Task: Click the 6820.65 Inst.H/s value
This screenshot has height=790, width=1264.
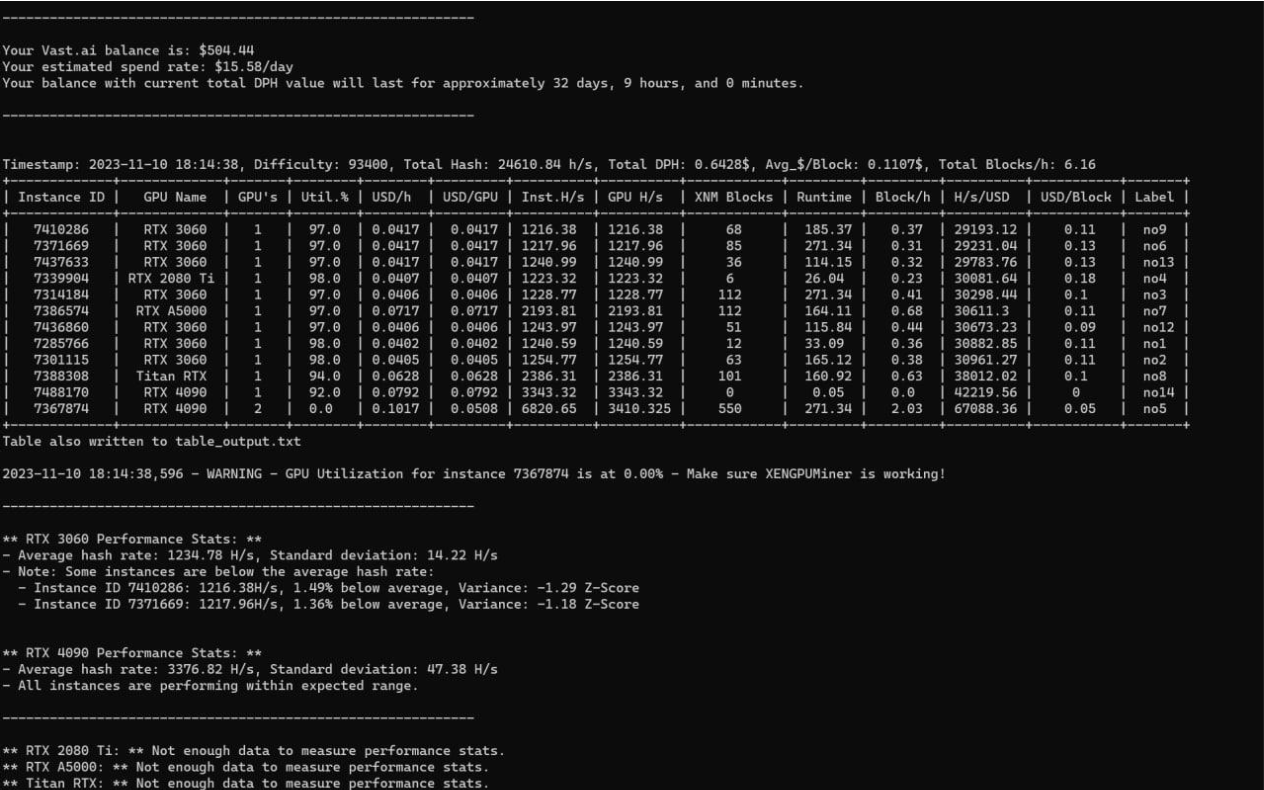Action: point(549,408)
